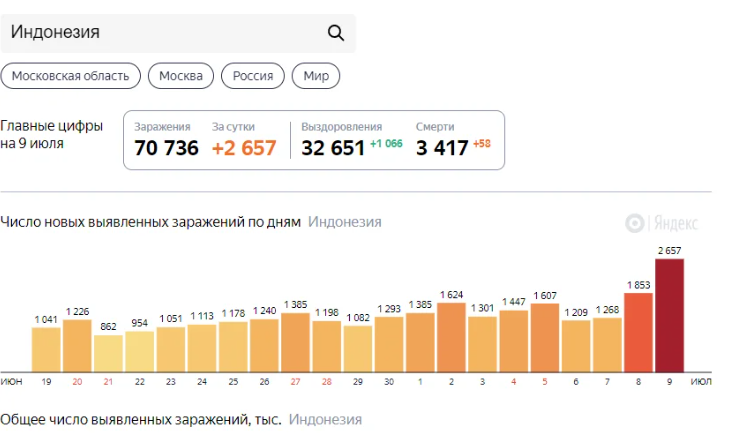The image size is (740, 433).
Task: Click the bar labeled 1 301
Action: (482, 344)
